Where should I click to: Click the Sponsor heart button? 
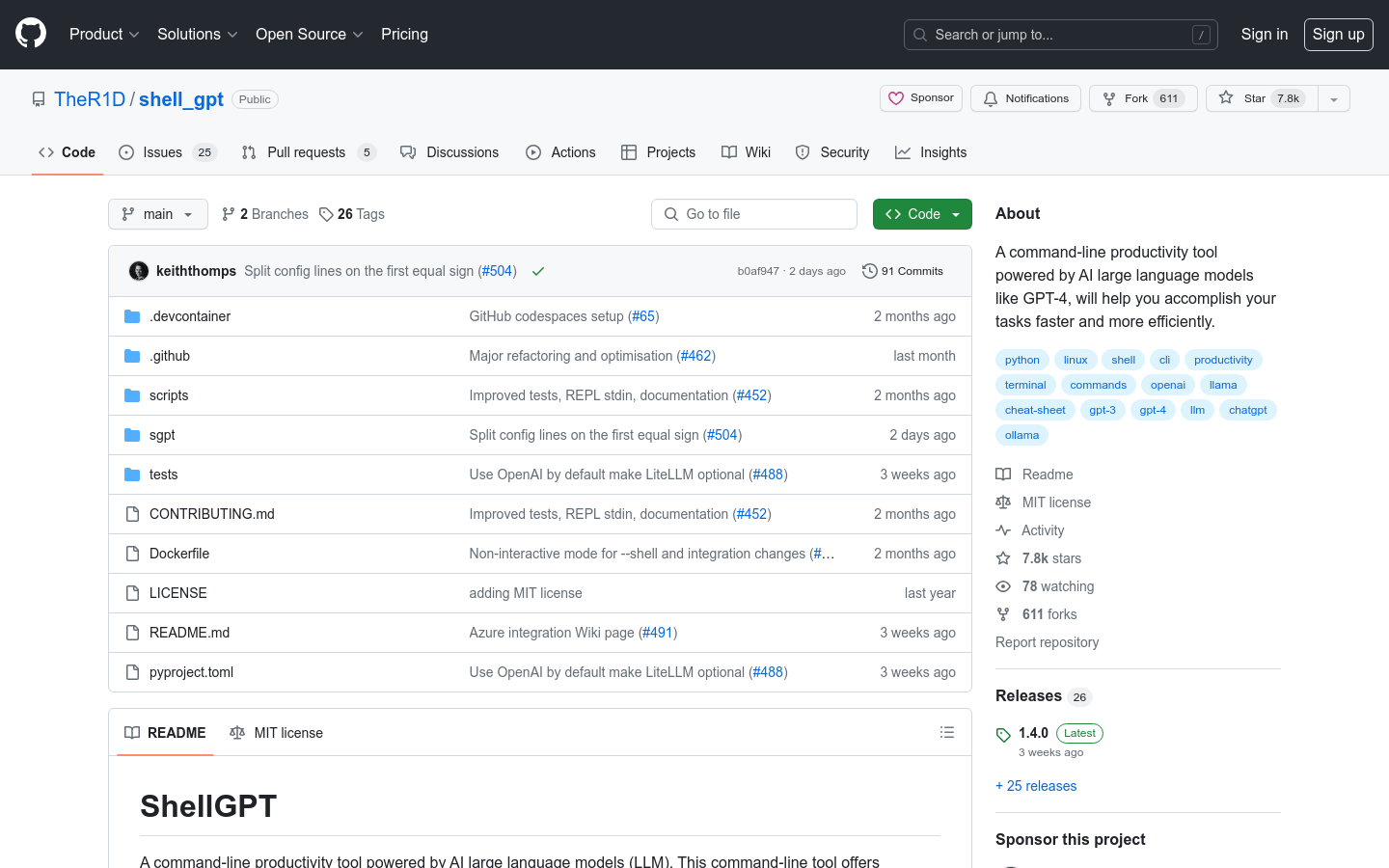[921, 98]
